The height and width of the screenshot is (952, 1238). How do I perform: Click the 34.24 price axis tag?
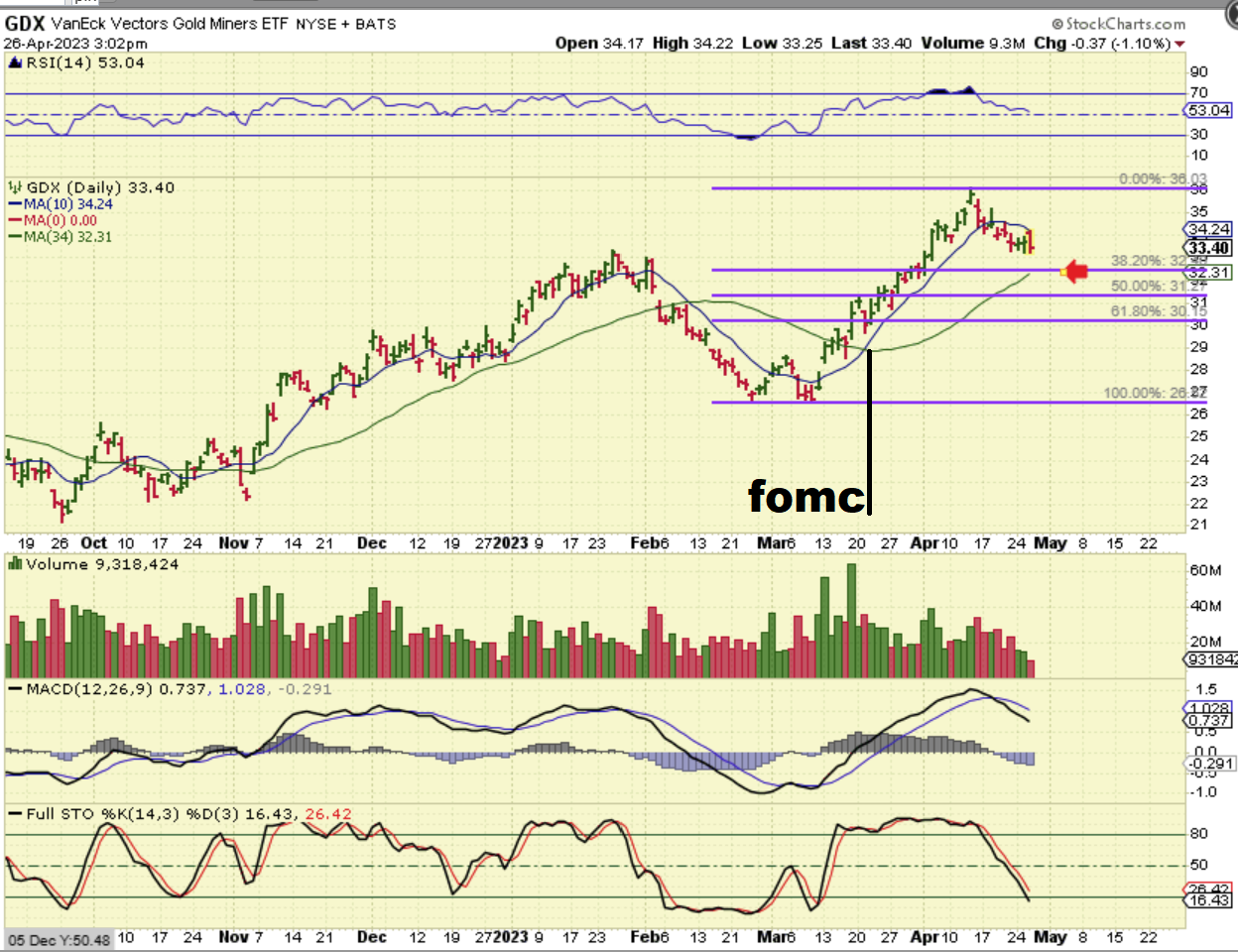1209,229
